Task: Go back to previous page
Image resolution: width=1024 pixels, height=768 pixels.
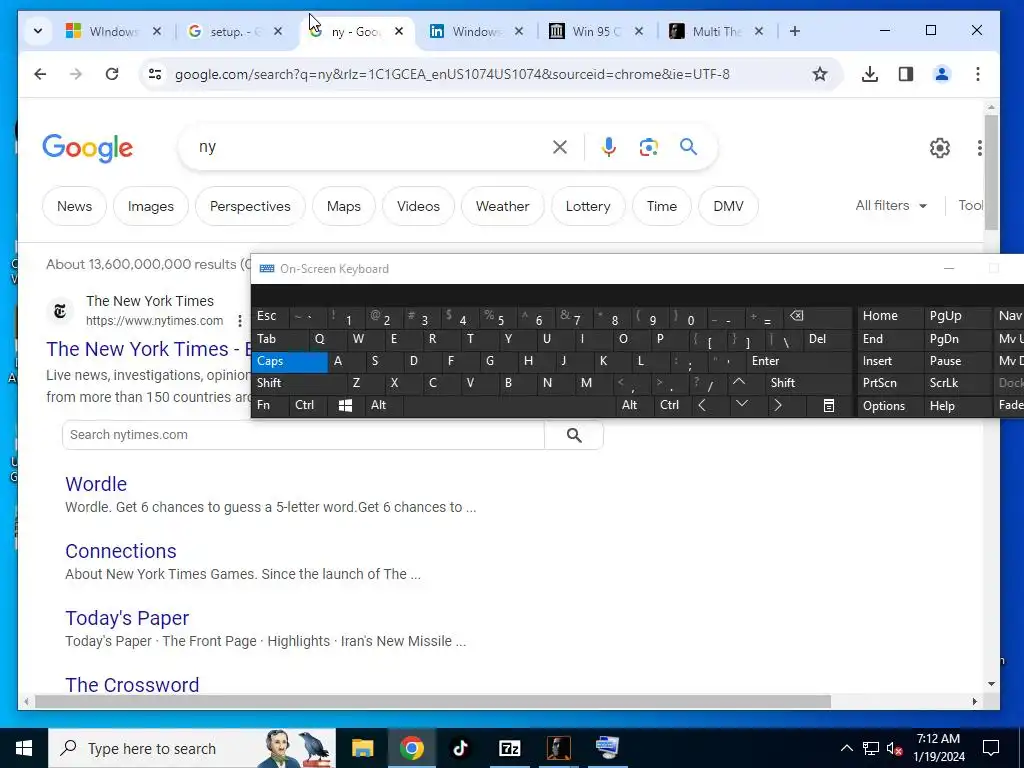Action: (40, 74)
